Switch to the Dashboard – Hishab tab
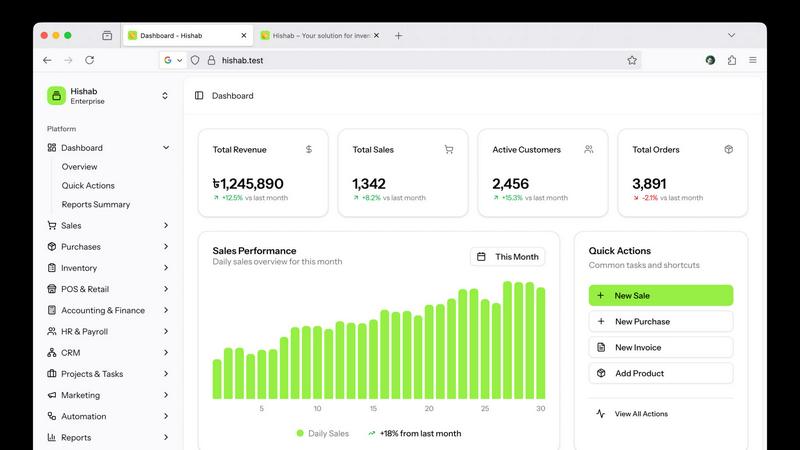800x450 pixels. click(x=188, y=36)
